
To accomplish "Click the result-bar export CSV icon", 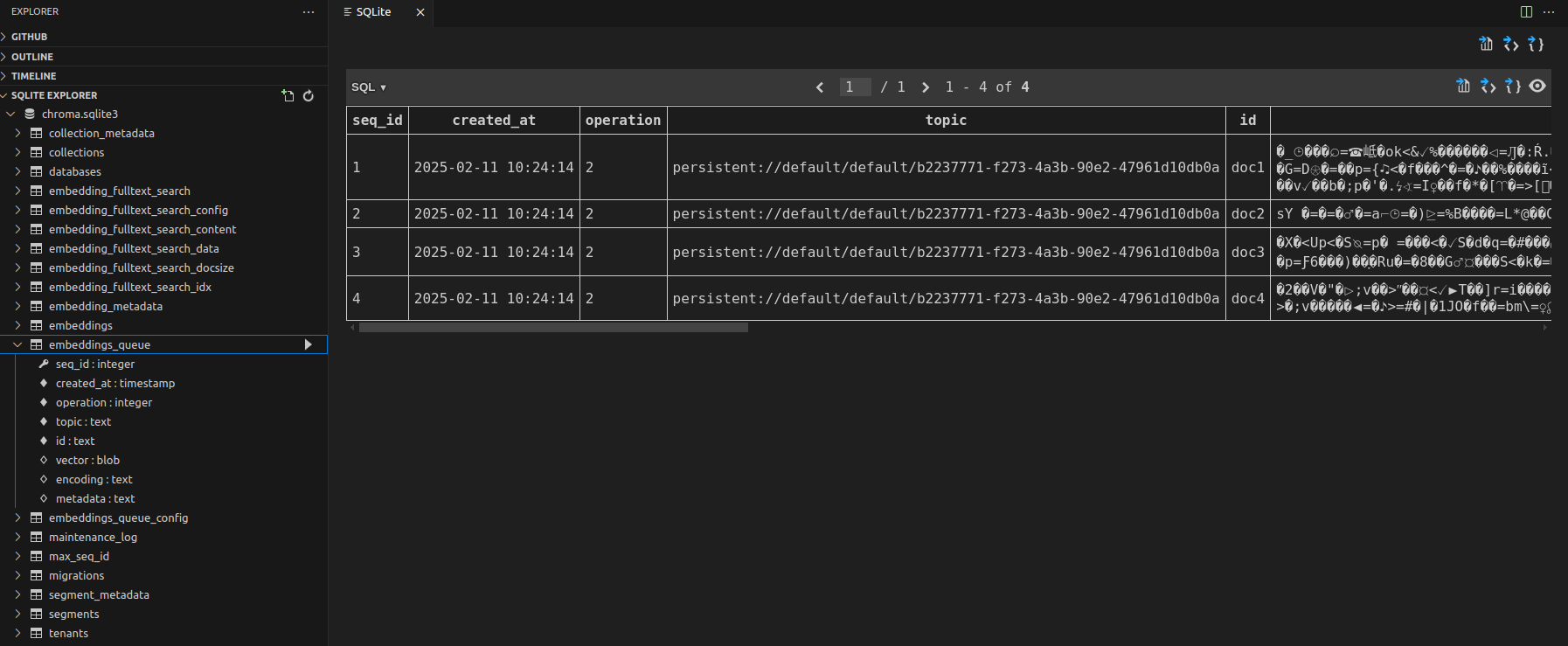I will point(1463,86).
